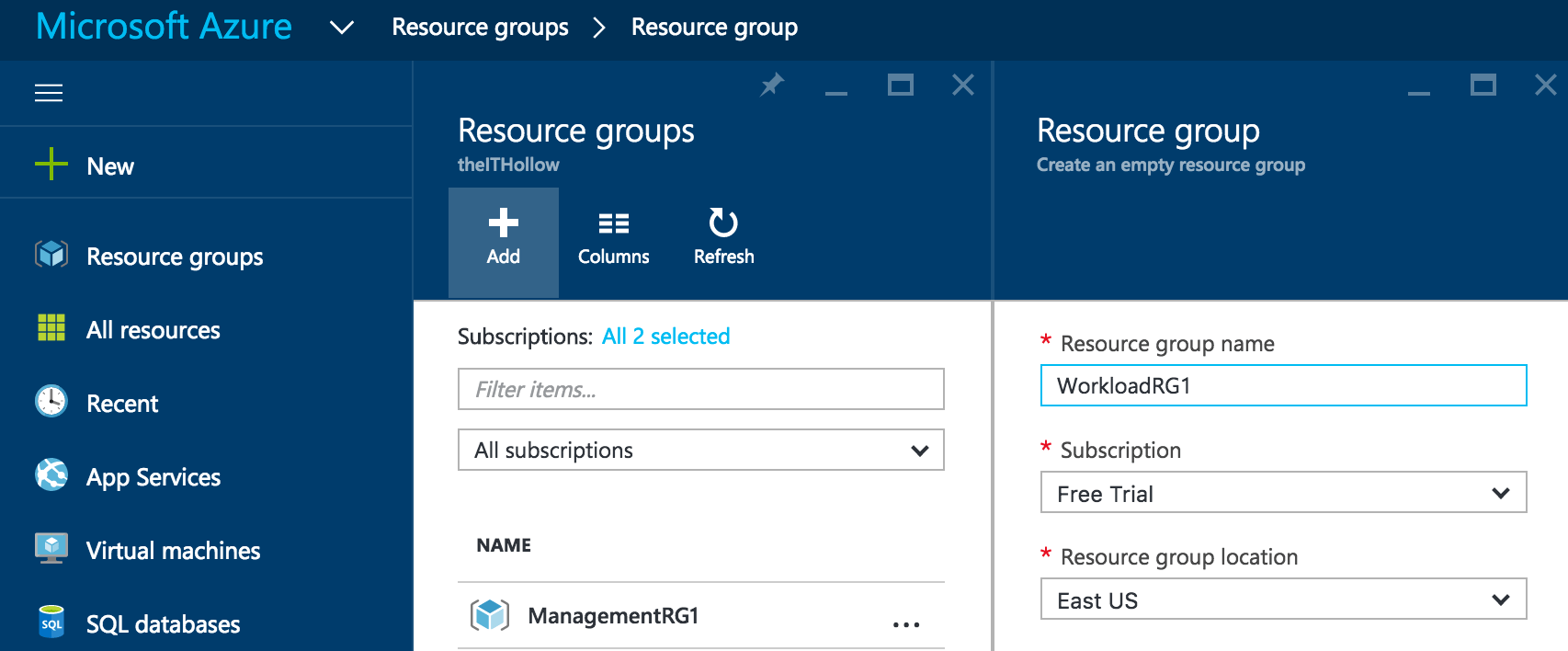Viewport: 1568px width, 651px height.
Task: Click the green New plus icon
Action: 51,165
